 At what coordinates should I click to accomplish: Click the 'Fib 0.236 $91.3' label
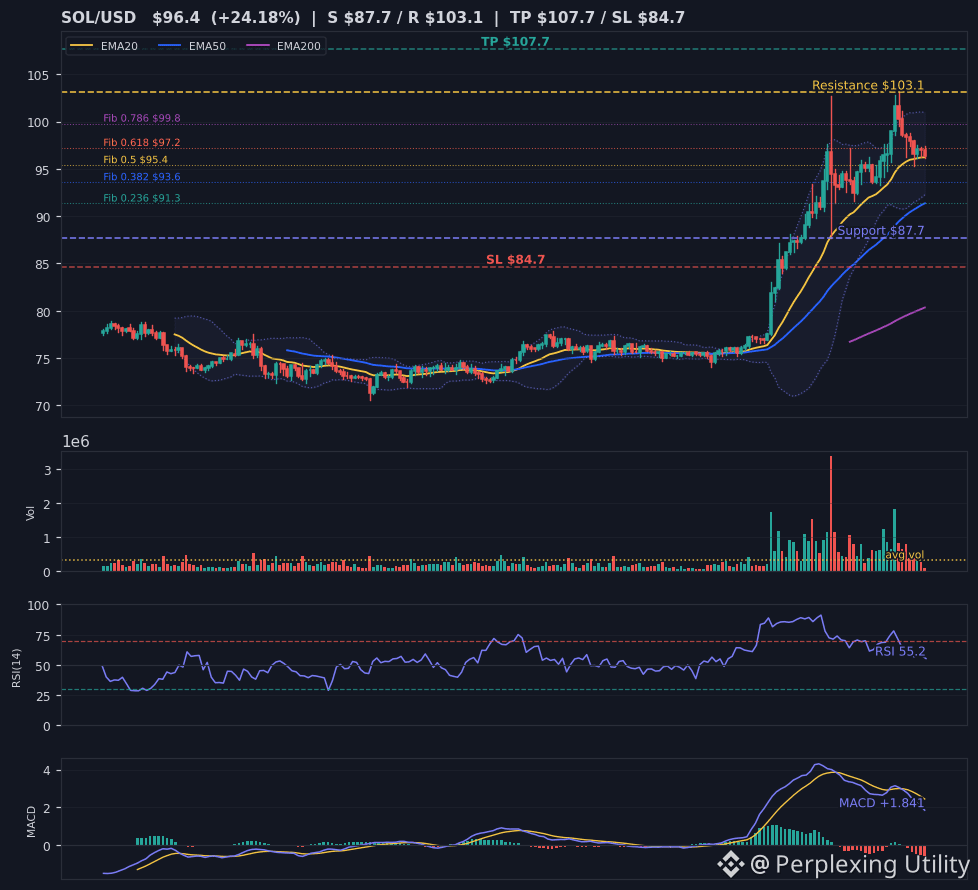pos(142,198)
